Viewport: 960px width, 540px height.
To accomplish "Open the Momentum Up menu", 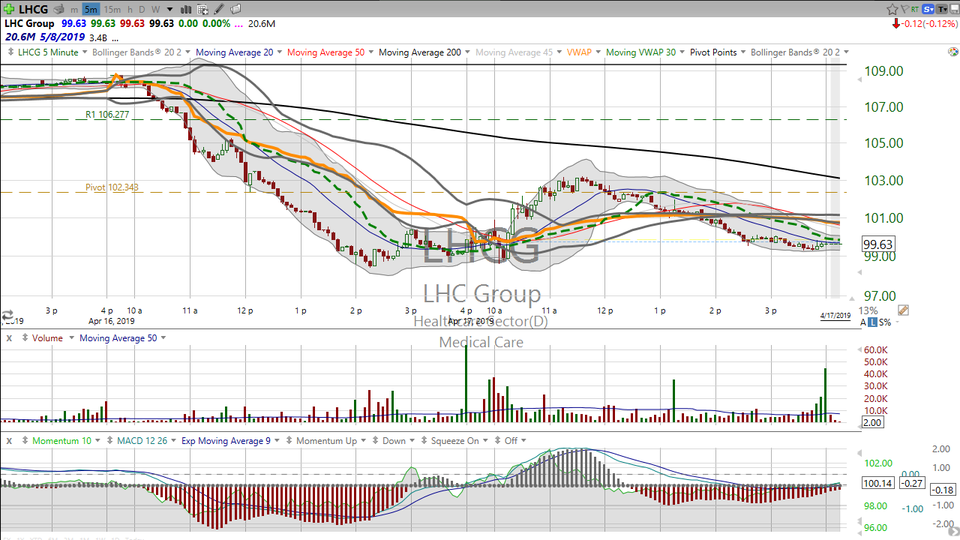I will [x=331, y=441].
